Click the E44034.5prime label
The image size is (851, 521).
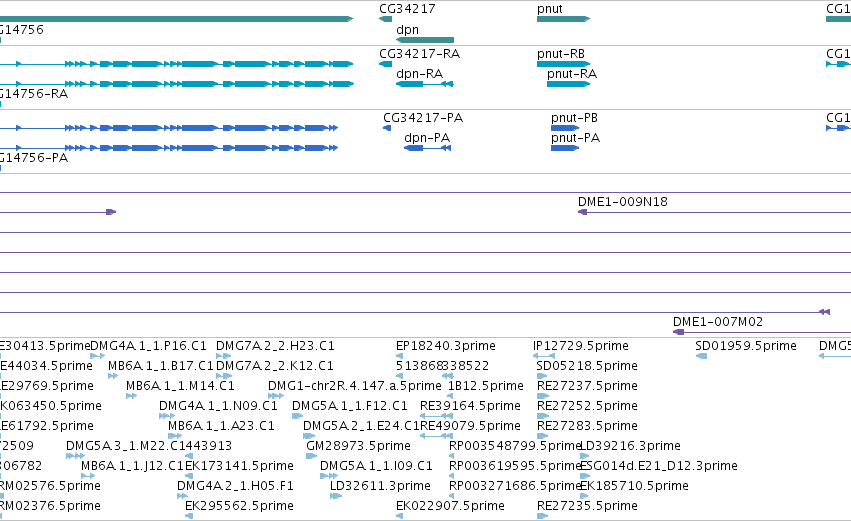point(46,366)
